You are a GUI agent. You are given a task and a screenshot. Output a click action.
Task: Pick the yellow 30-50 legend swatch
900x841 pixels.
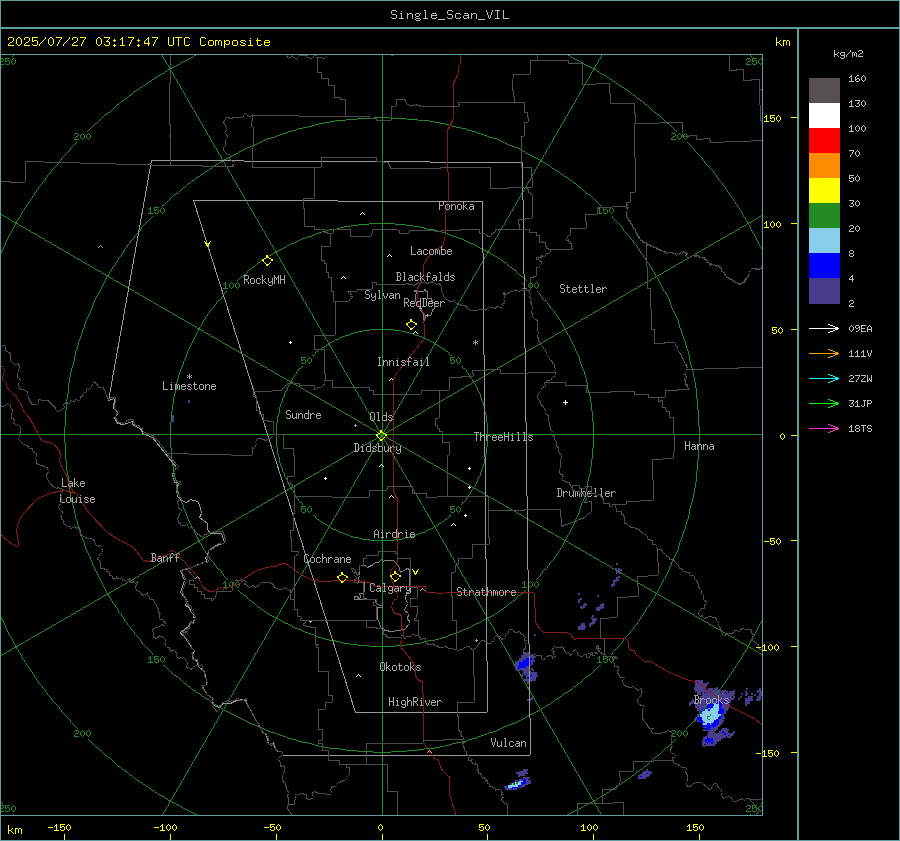click(824, 191)
